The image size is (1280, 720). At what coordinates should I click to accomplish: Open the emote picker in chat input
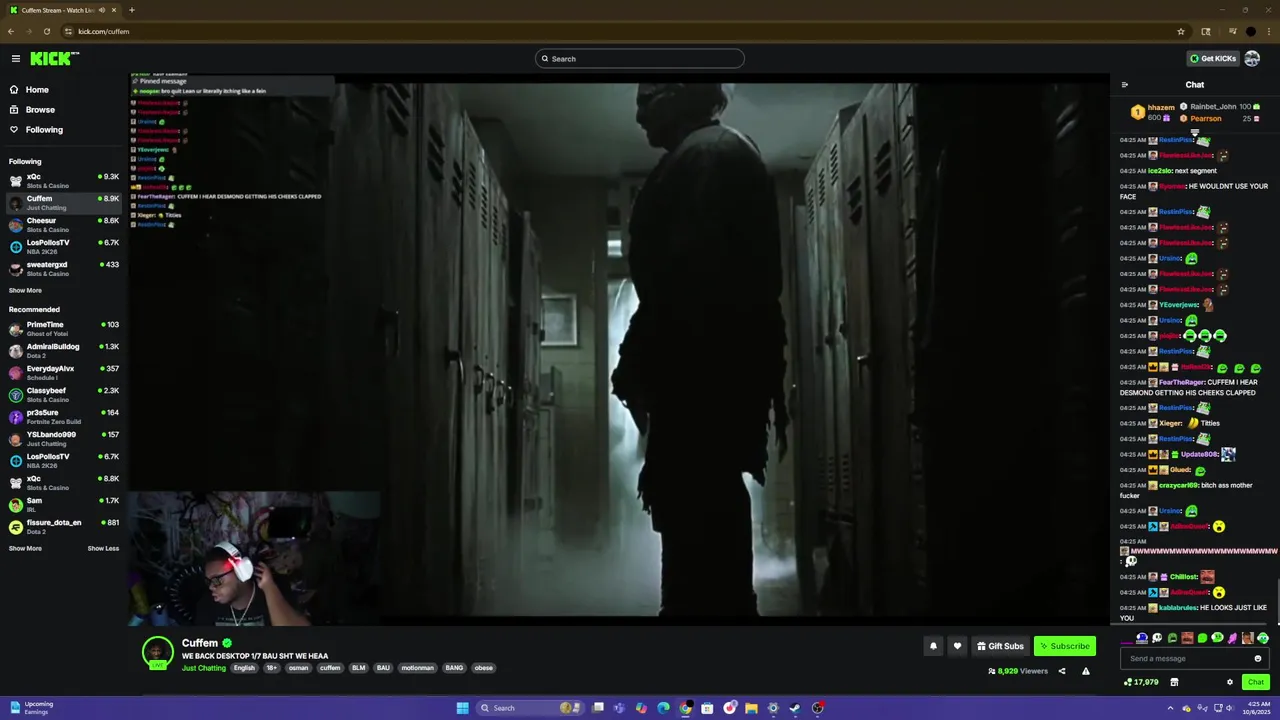(x=1257, y=658)
